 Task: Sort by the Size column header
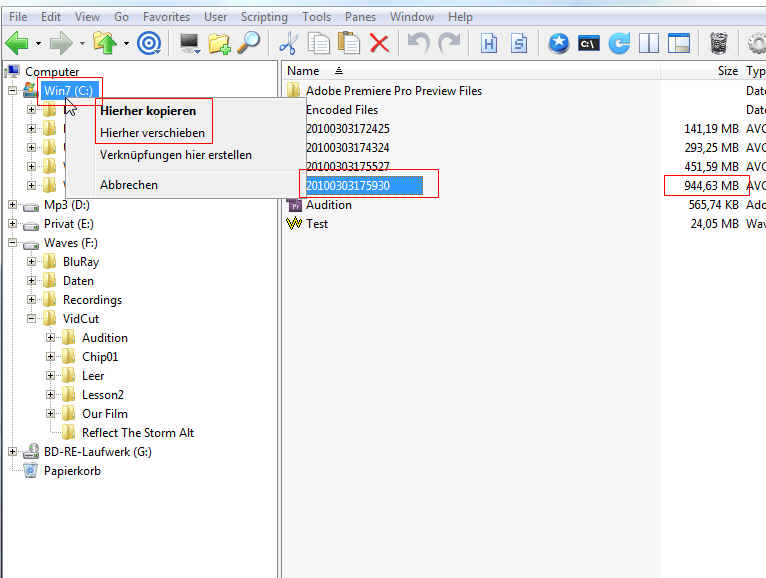(x=726, y=71)
